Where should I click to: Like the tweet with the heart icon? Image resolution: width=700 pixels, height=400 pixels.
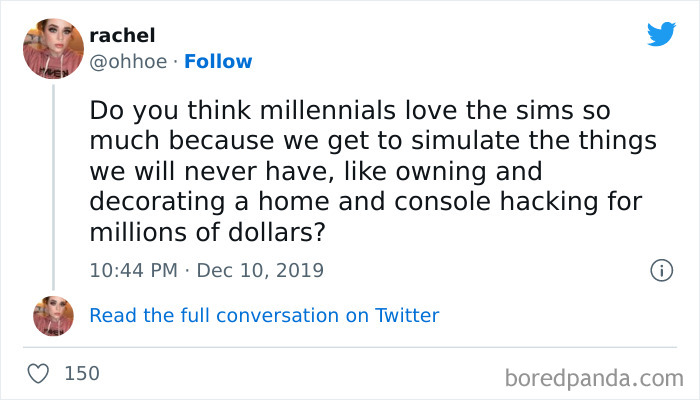pos(40,374)
